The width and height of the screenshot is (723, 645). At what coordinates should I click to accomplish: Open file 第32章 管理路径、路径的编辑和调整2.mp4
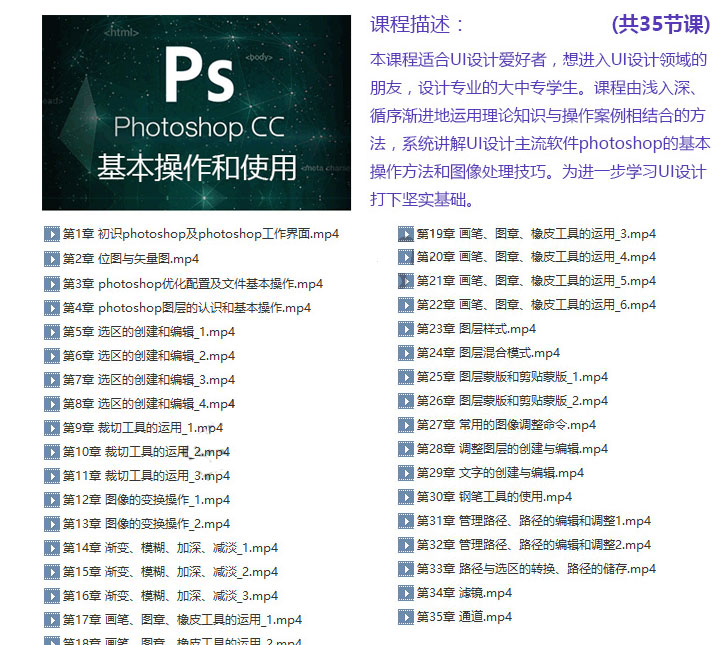click(534, 545)
